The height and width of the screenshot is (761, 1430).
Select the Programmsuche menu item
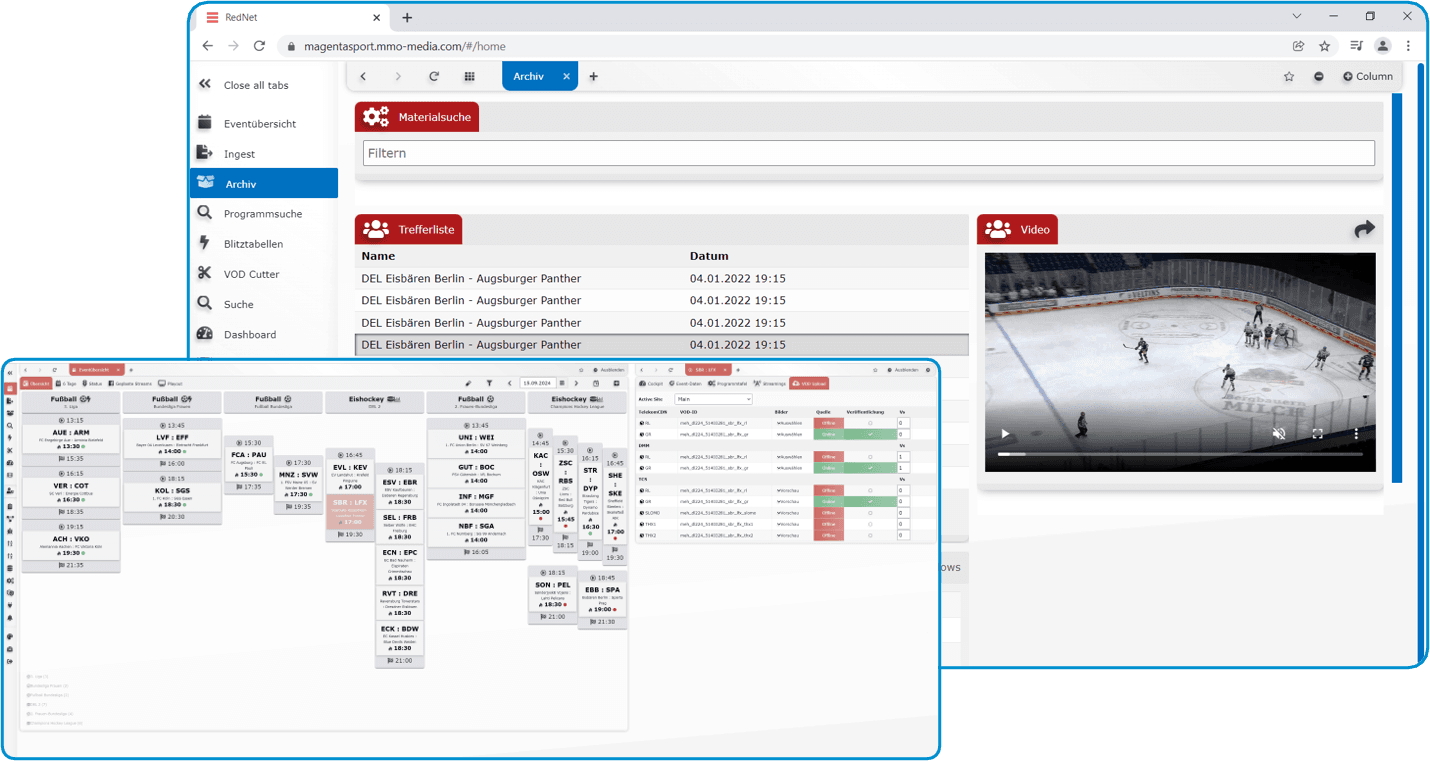tap(262, 214)
